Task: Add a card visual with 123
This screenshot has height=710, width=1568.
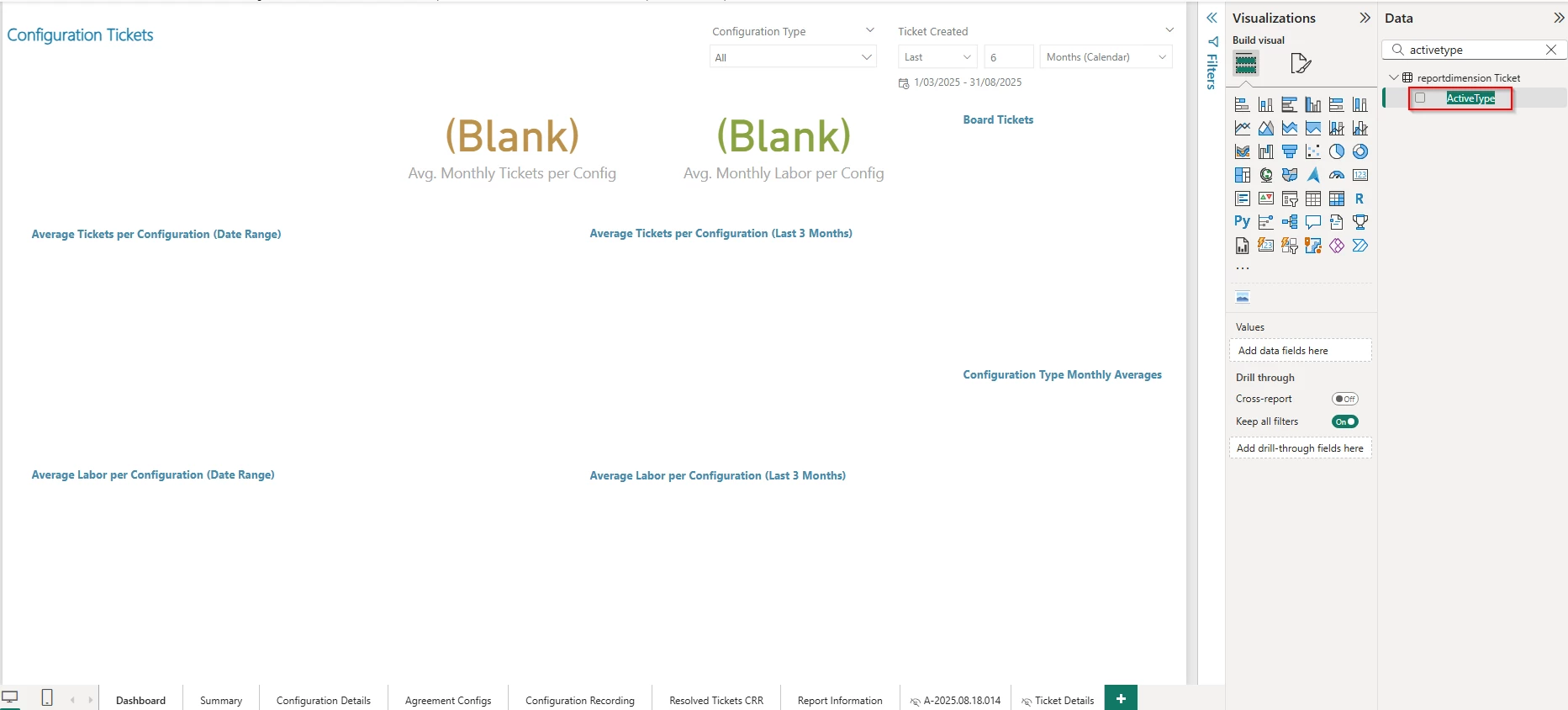Action: (x=1359, y=175)
